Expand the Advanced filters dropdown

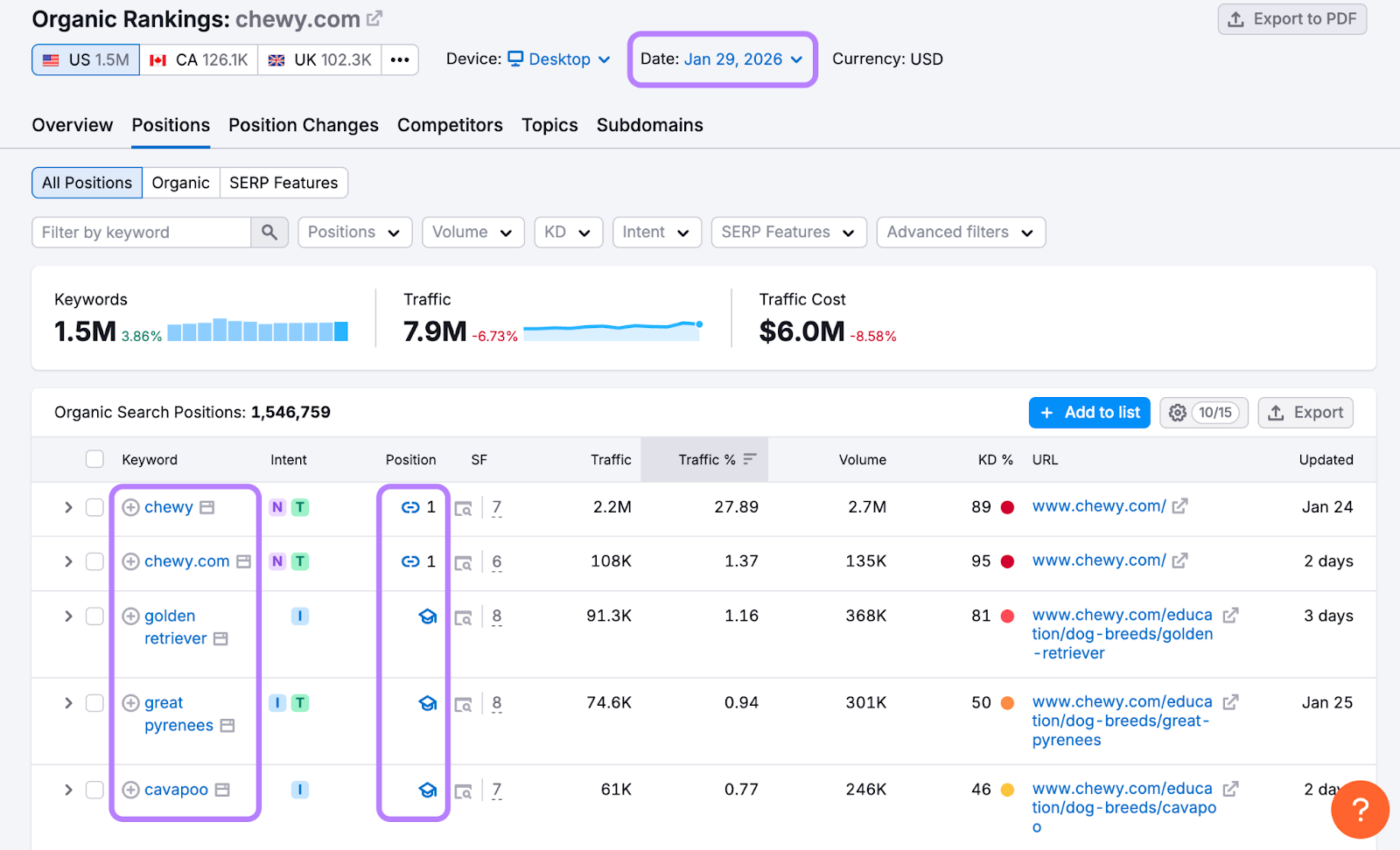960,233
